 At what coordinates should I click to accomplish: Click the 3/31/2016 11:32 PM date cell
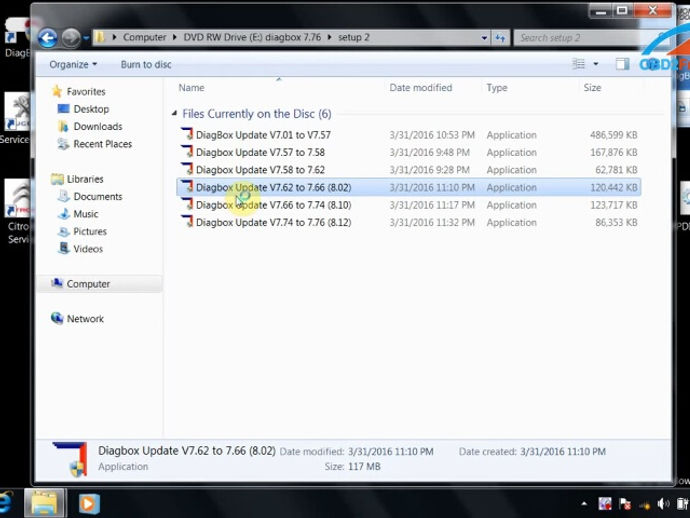coord(432,223)
